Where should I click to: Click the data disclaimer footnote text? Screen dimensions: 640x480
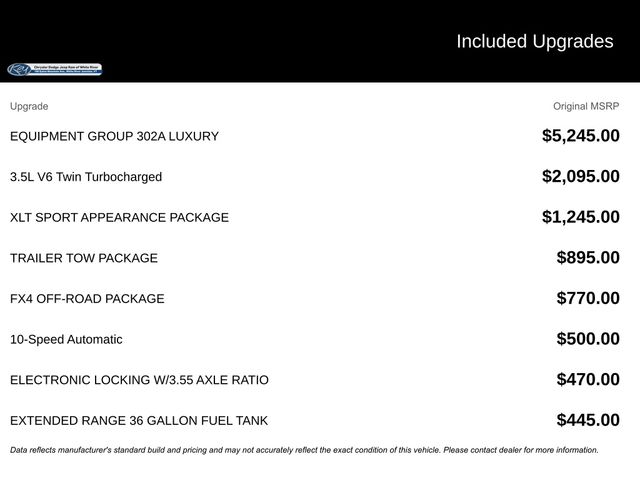304,450
